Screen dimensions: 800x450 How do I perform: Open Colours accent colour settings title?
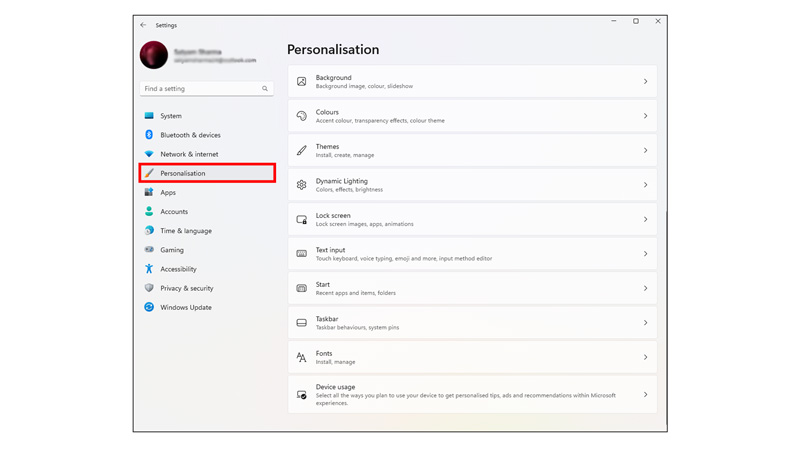tap(327, 112)
